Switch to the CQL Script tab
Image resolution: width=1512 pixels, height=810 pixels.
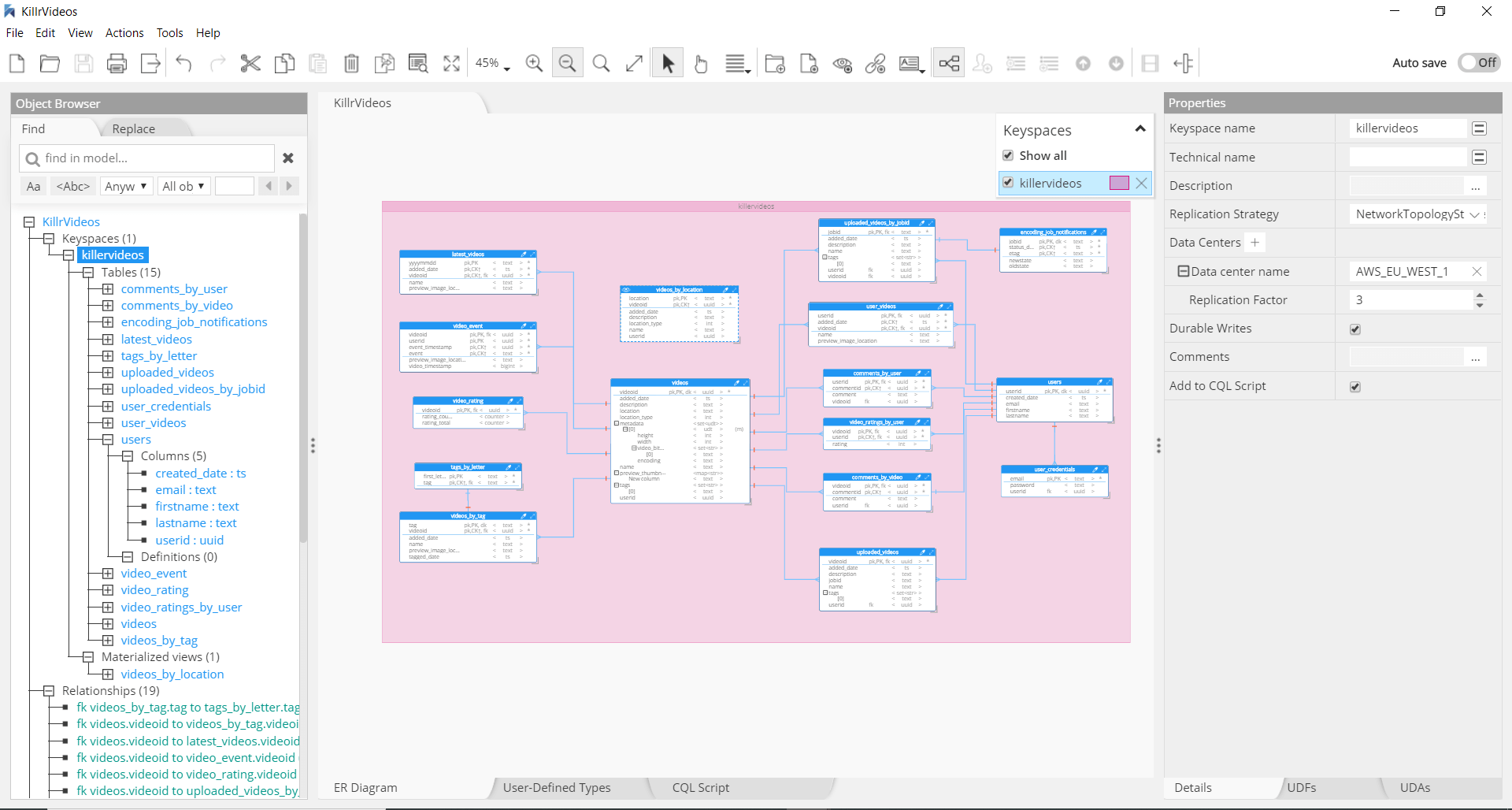tap(700, 788)
